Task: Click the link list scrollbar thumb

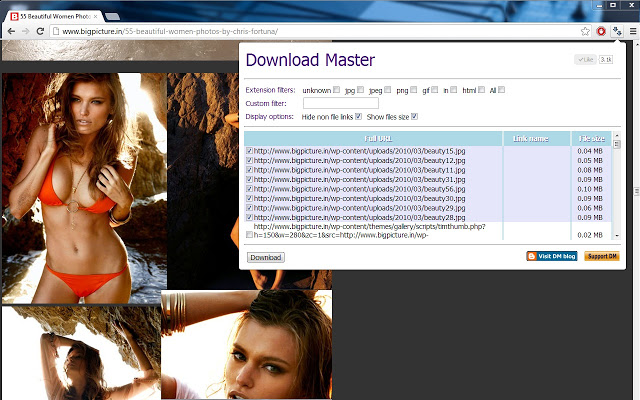Action: pyautogui.click(x=617, y=144)
